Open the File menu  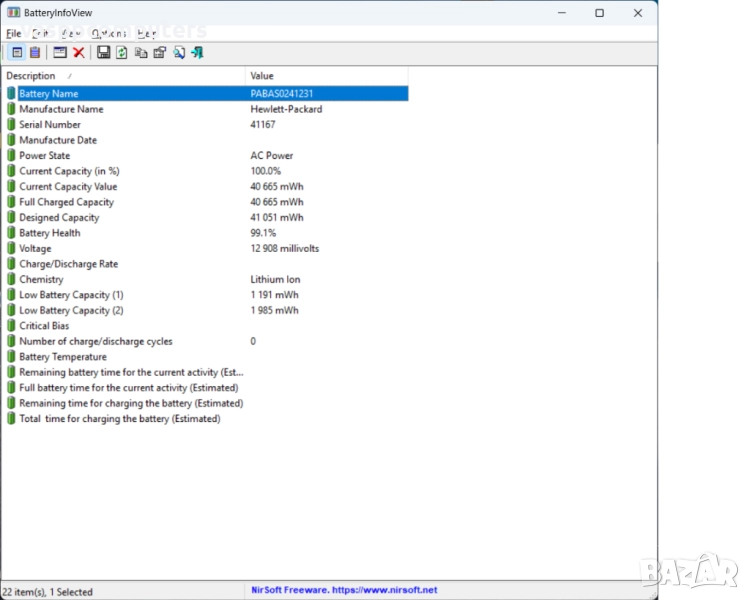point(13,33)
